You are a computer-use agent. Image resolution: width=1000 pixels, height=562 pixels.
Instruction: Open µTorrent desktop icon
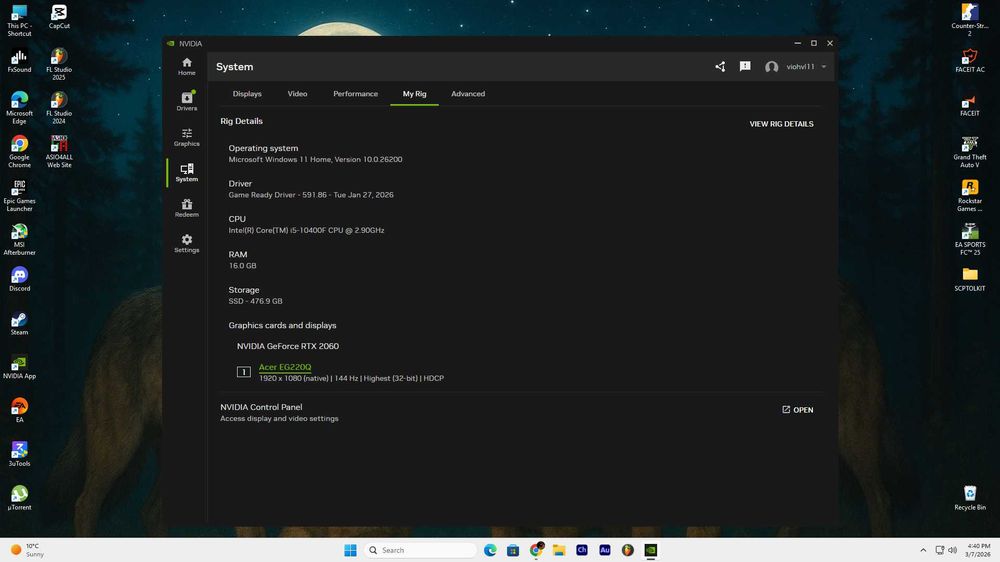point(19,498)
